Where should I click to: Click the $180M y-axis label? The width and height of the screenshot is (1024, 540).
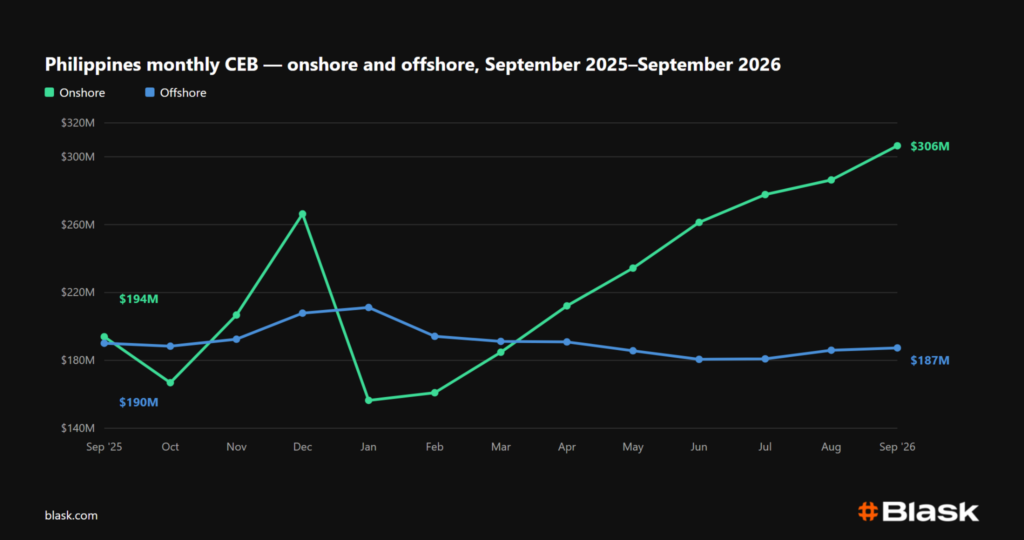tap(80, 360)
